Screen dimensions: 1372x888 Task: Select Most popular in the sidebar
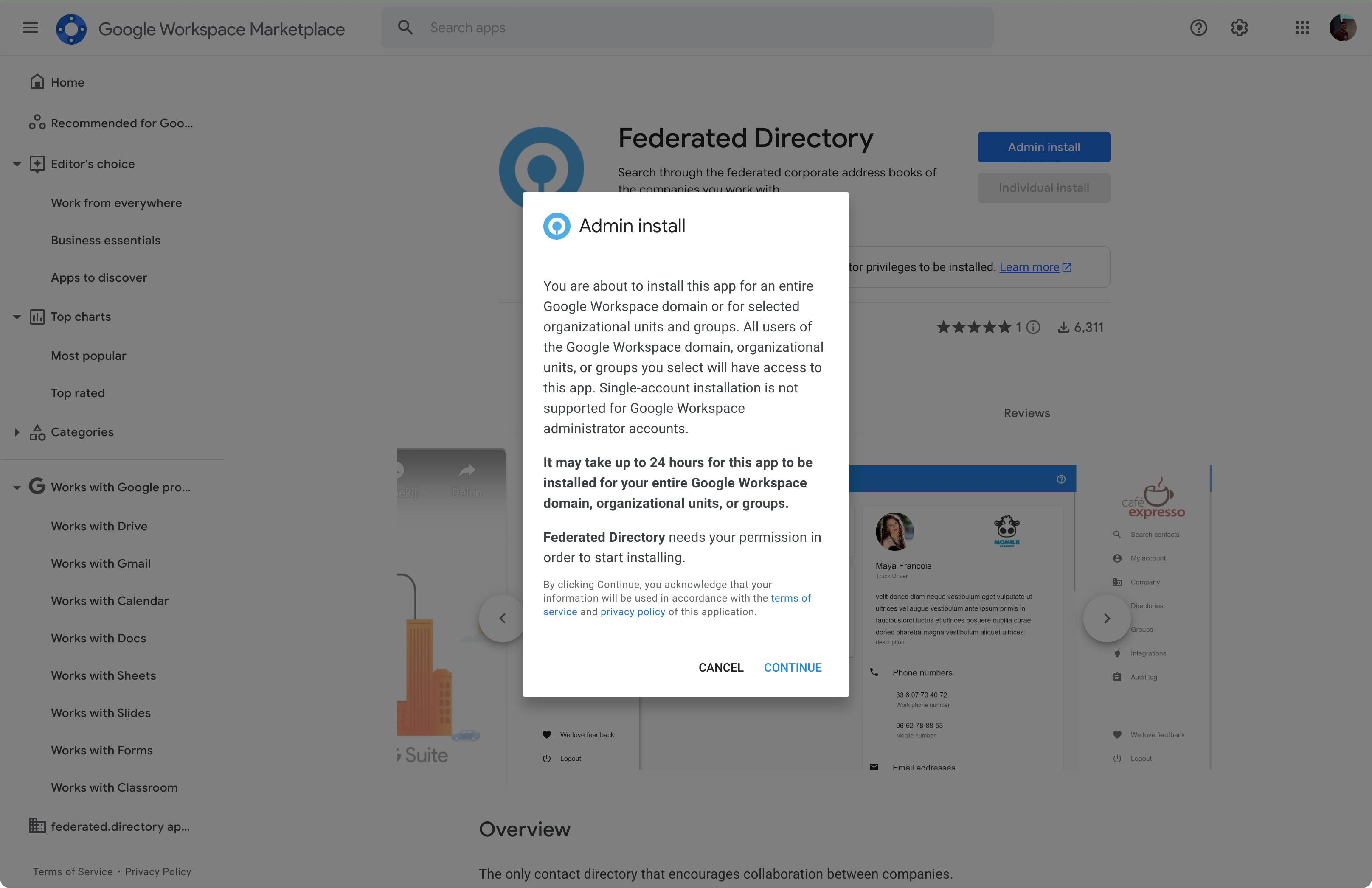88,355
